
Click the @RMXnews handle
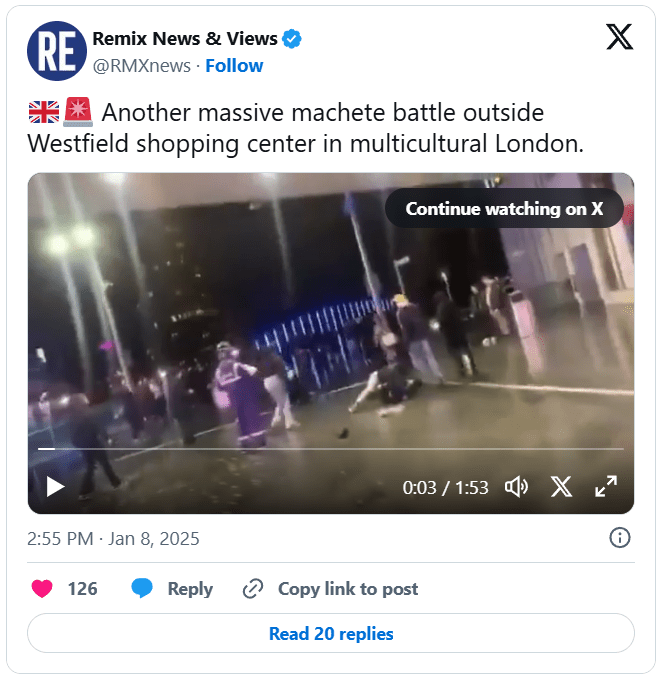pyautogui.click(x=141, y=66)
